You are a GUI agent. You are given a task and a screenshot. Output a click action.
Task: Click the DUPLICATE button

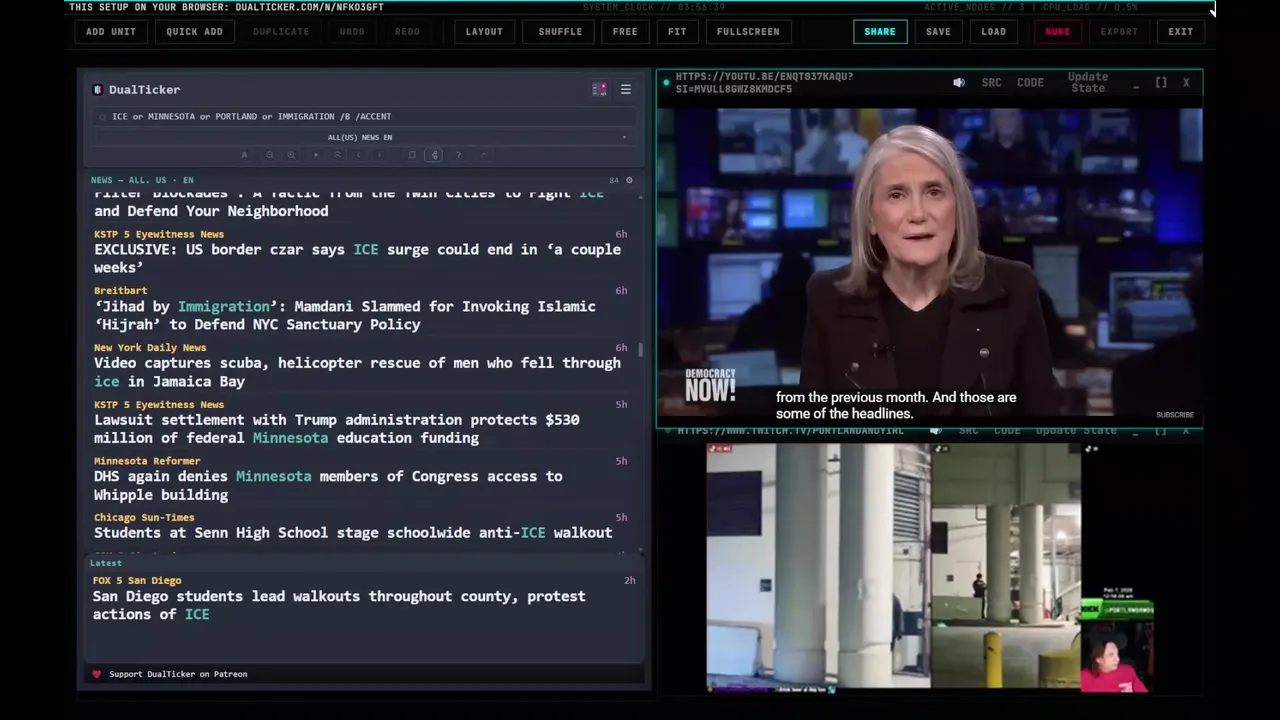click(281, 32)
